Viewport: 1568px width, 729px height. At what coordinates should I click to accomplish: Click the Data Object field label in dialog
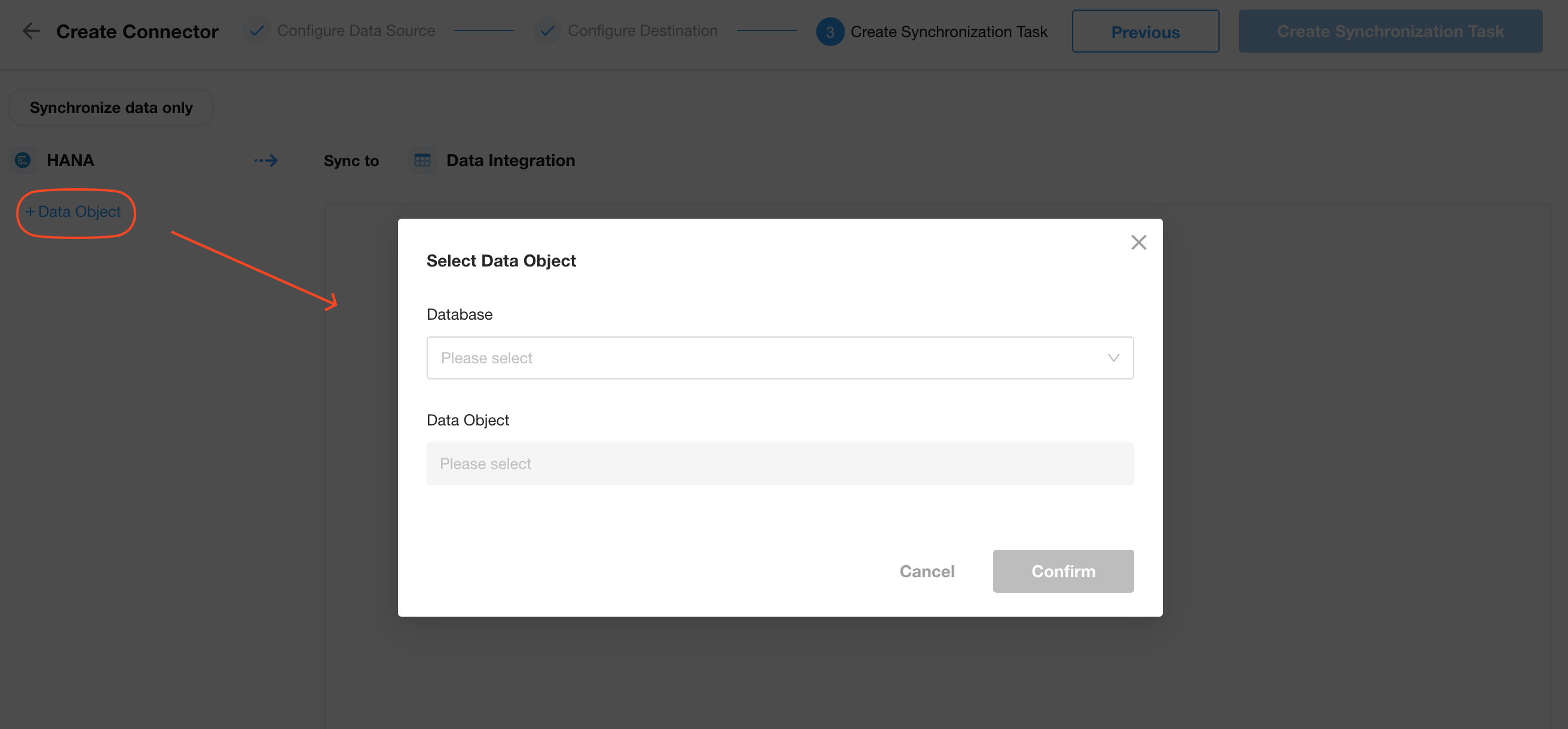pyautogui.click(x=467, y=420)
